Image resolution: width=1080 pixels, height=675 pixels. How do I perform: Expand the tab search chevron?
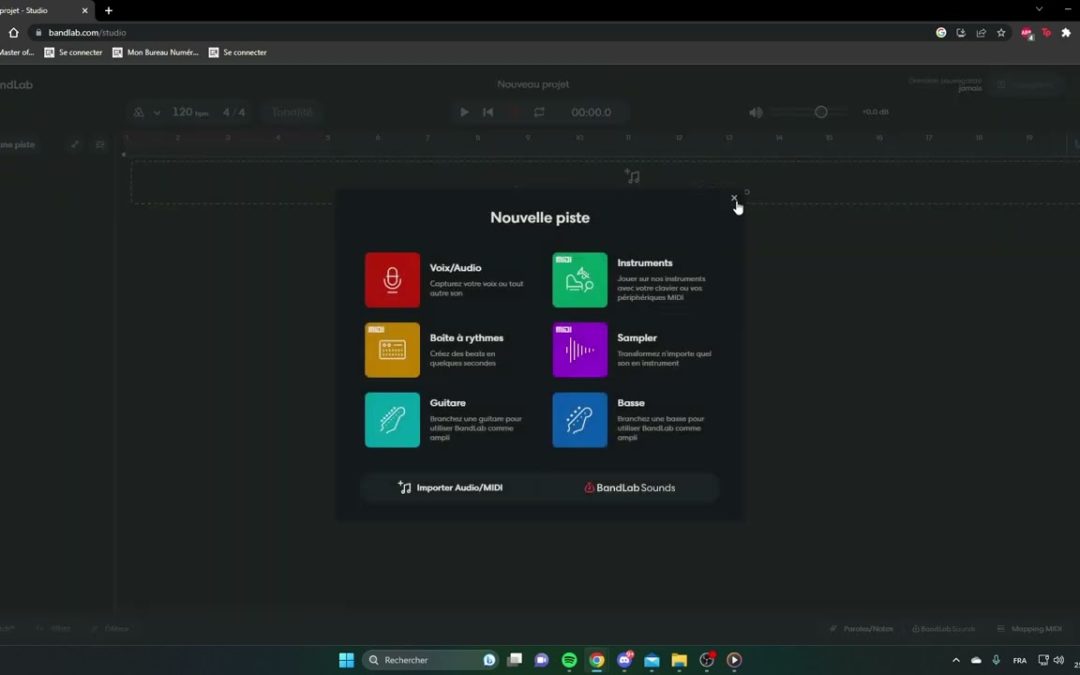click(x=1039, y=9)
